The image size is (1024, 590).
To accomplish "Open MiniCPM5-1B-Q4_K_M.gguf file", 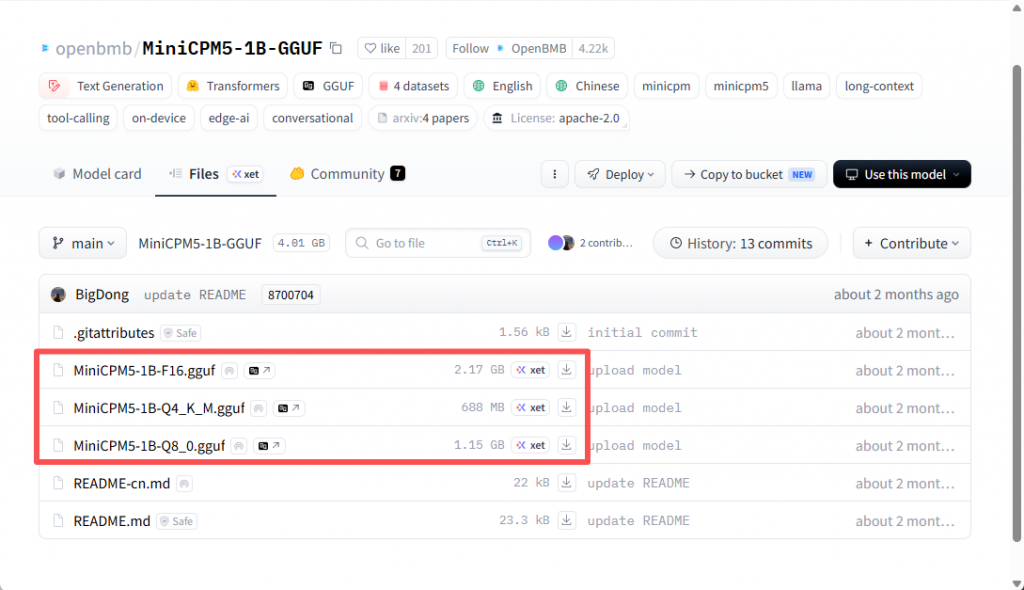I will 159,408.
